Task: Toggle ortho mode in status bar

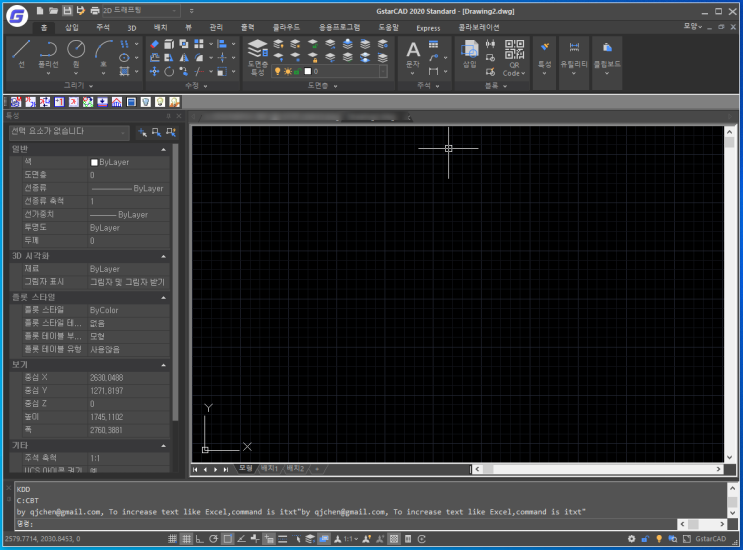Action: click(200, 539)
